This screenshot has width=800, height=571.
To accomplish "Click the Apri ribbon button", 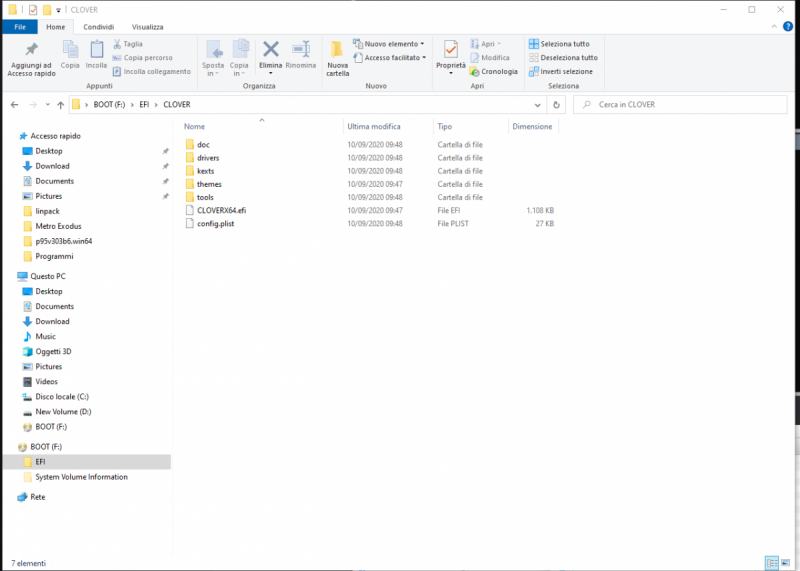I will click(486, 44).
